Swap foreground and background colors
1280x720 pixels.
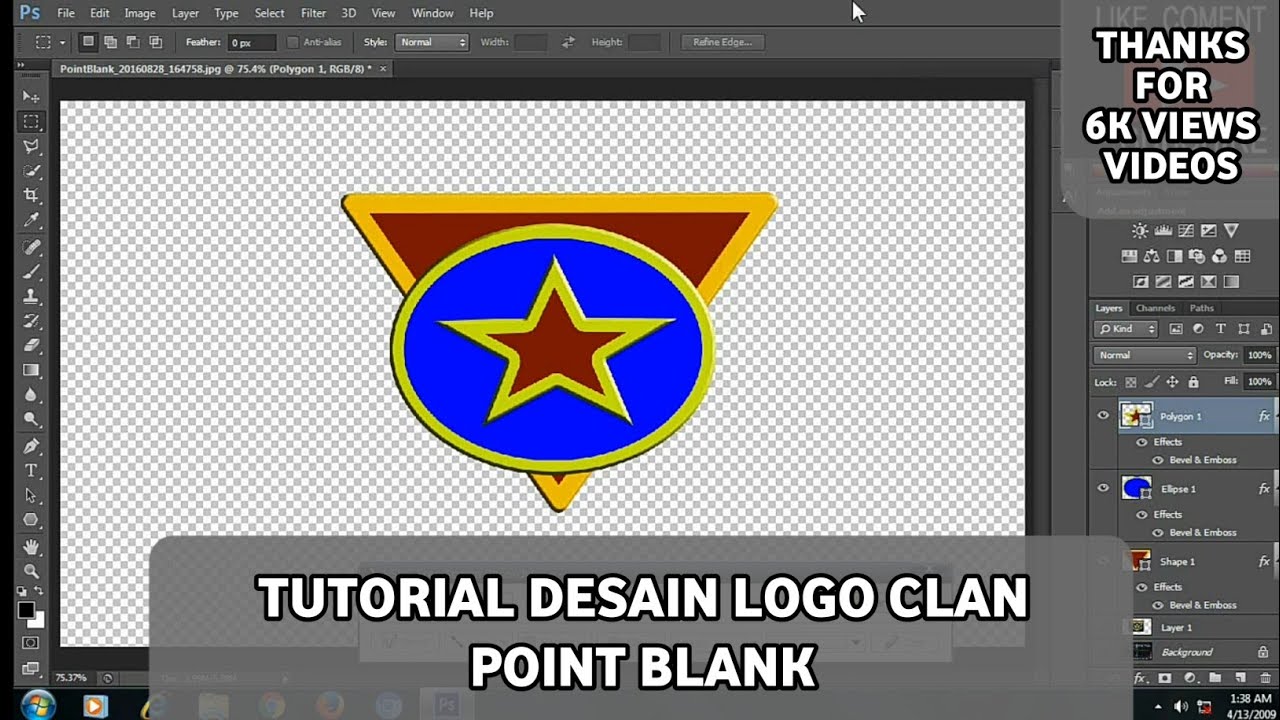pos(39,592)
